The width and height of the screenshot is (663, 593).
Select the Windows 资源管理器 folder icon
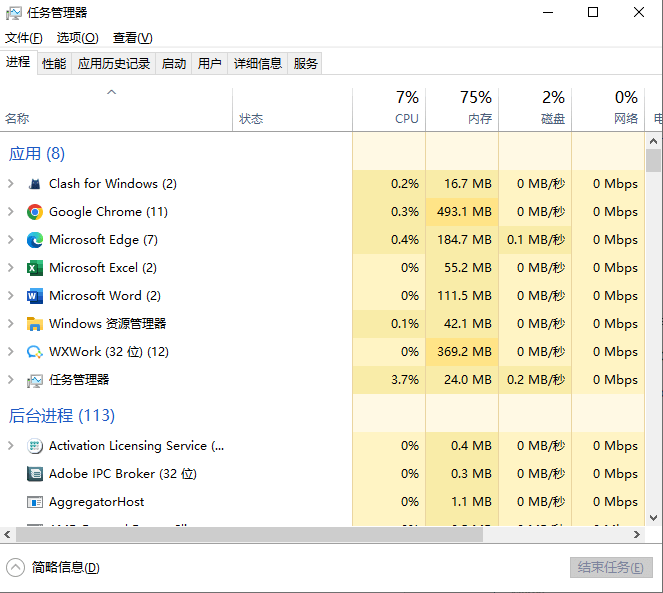point(35,324)
